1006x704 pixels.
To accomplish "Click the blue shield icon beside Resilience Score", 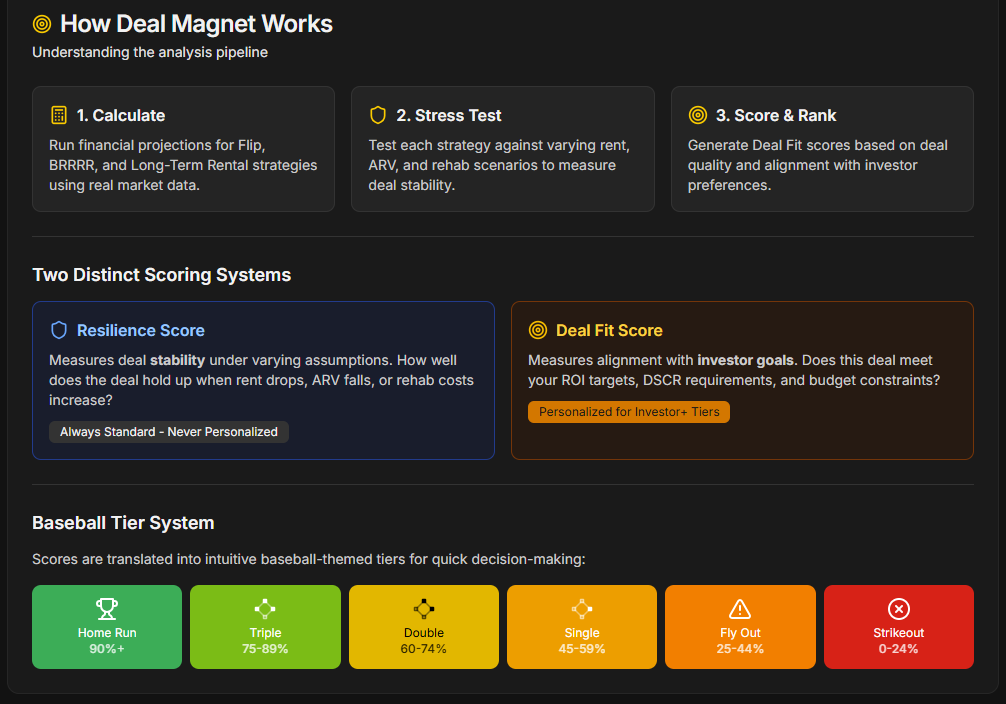I will [x=59, y=330].
